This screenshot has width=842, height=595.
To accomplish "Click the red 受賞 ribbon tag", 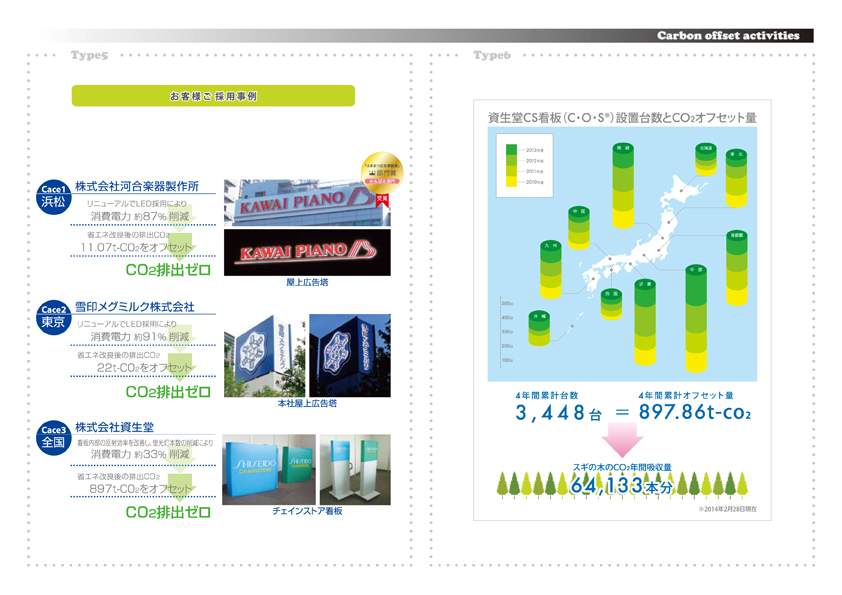I will coord(382,200).
